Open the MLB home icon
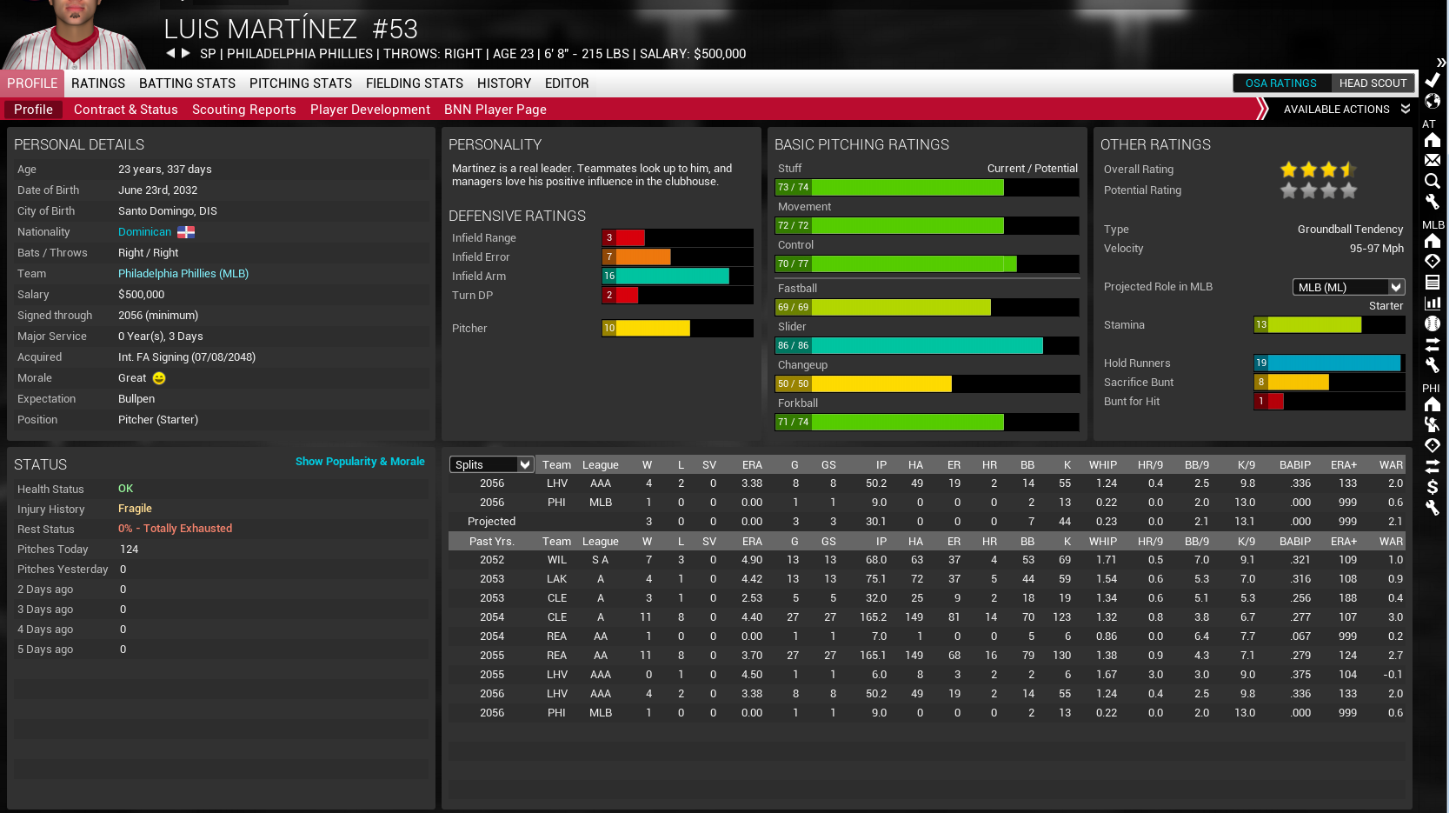The width and height of the screenshot is (1456, 813). pyautogui.click(x=1433, y=241)
